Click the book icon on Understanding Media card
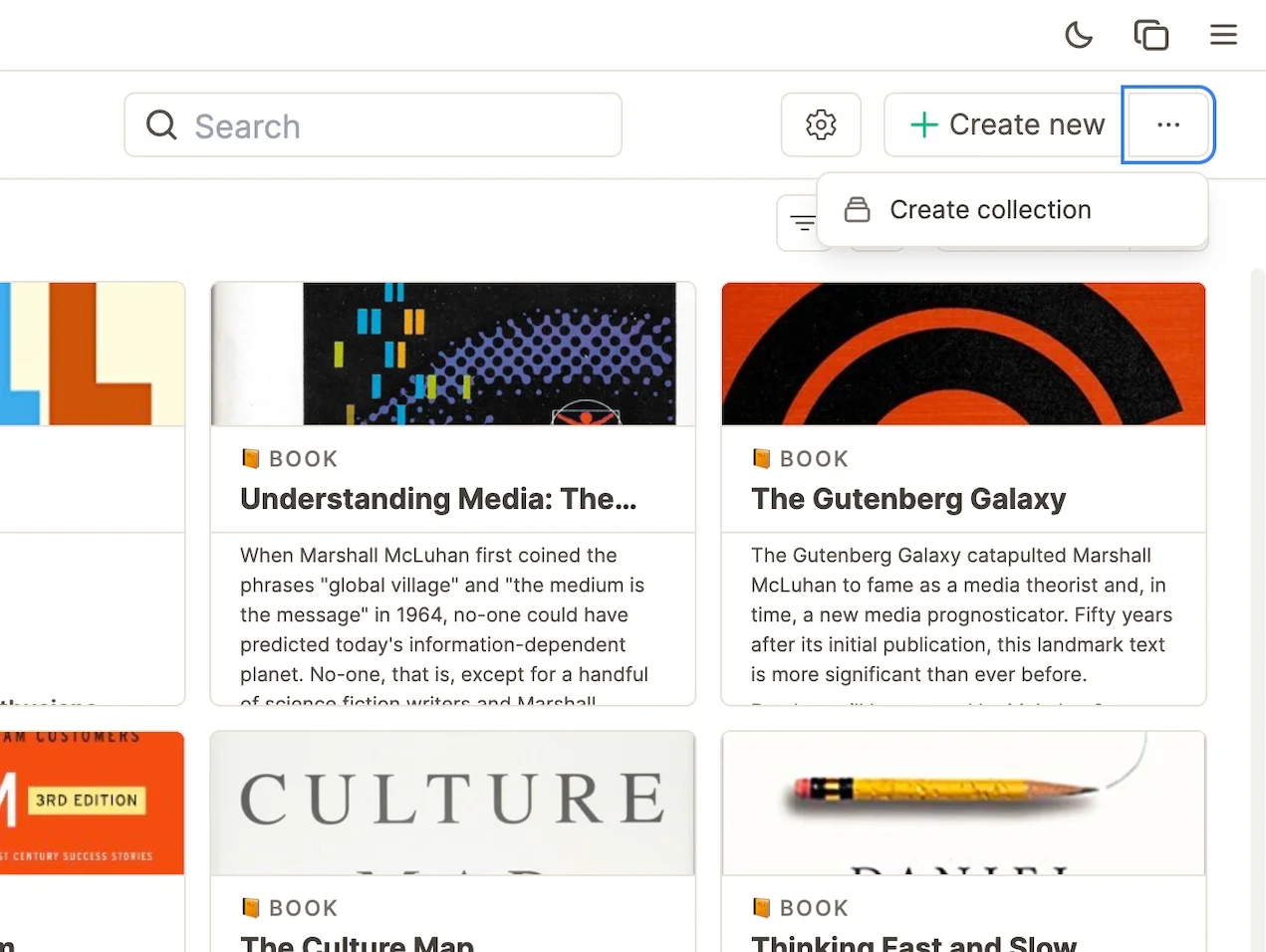Screen dimensions: 1266x952 coord(251,459)
